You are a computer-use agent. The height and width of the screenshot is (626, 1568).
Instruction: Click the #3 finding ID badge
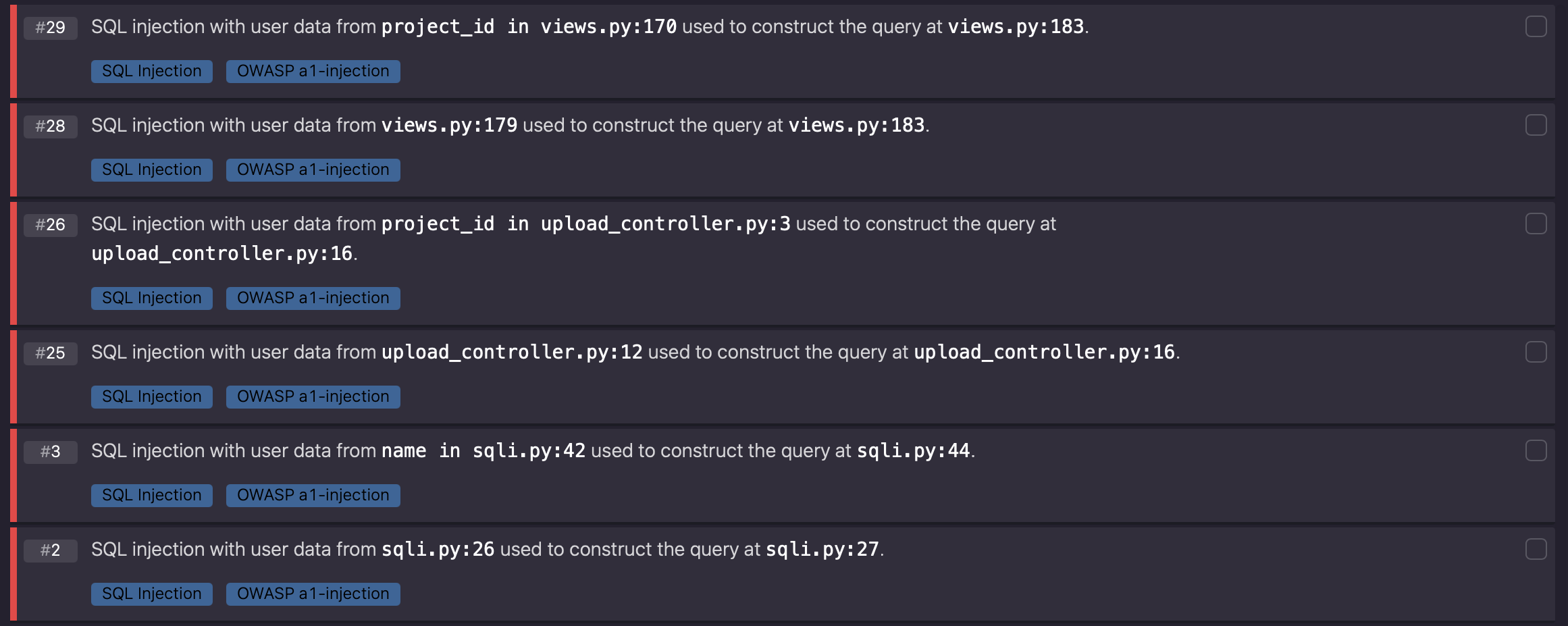[51, 452]
